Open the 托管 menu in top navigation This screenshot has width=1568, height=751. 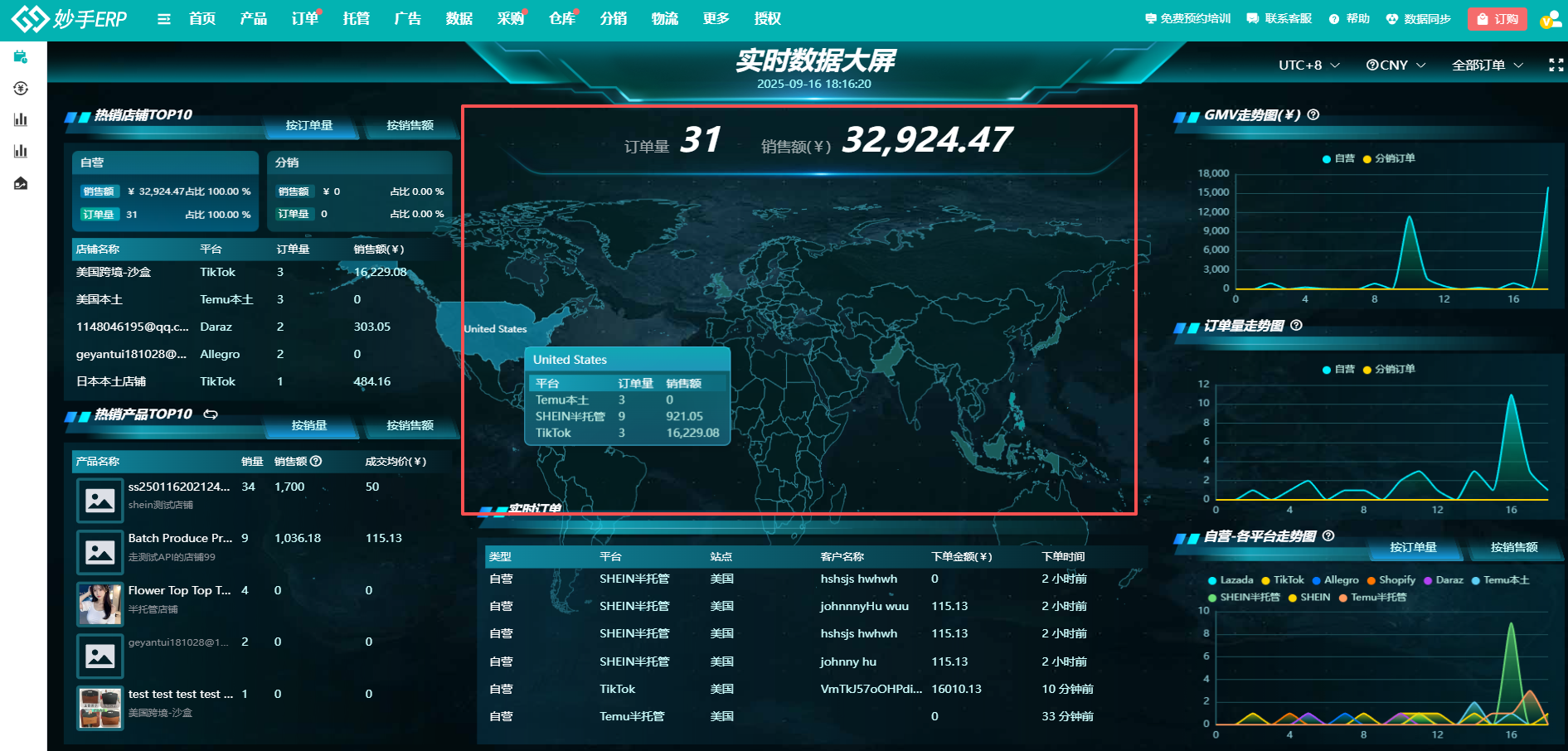click(357, 18)
